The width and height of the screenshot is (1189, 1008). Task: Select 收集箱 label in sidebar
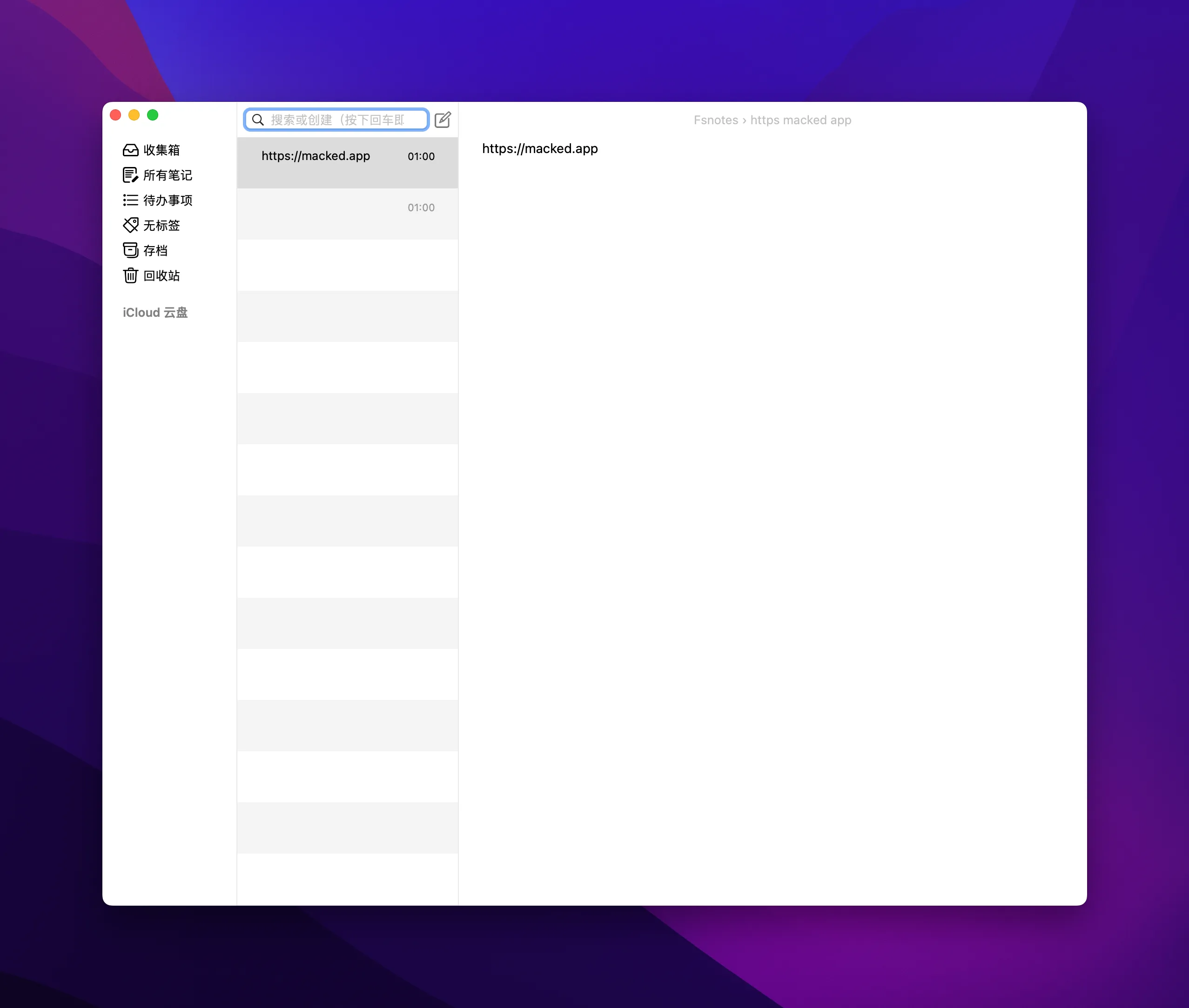click(161, 150)
